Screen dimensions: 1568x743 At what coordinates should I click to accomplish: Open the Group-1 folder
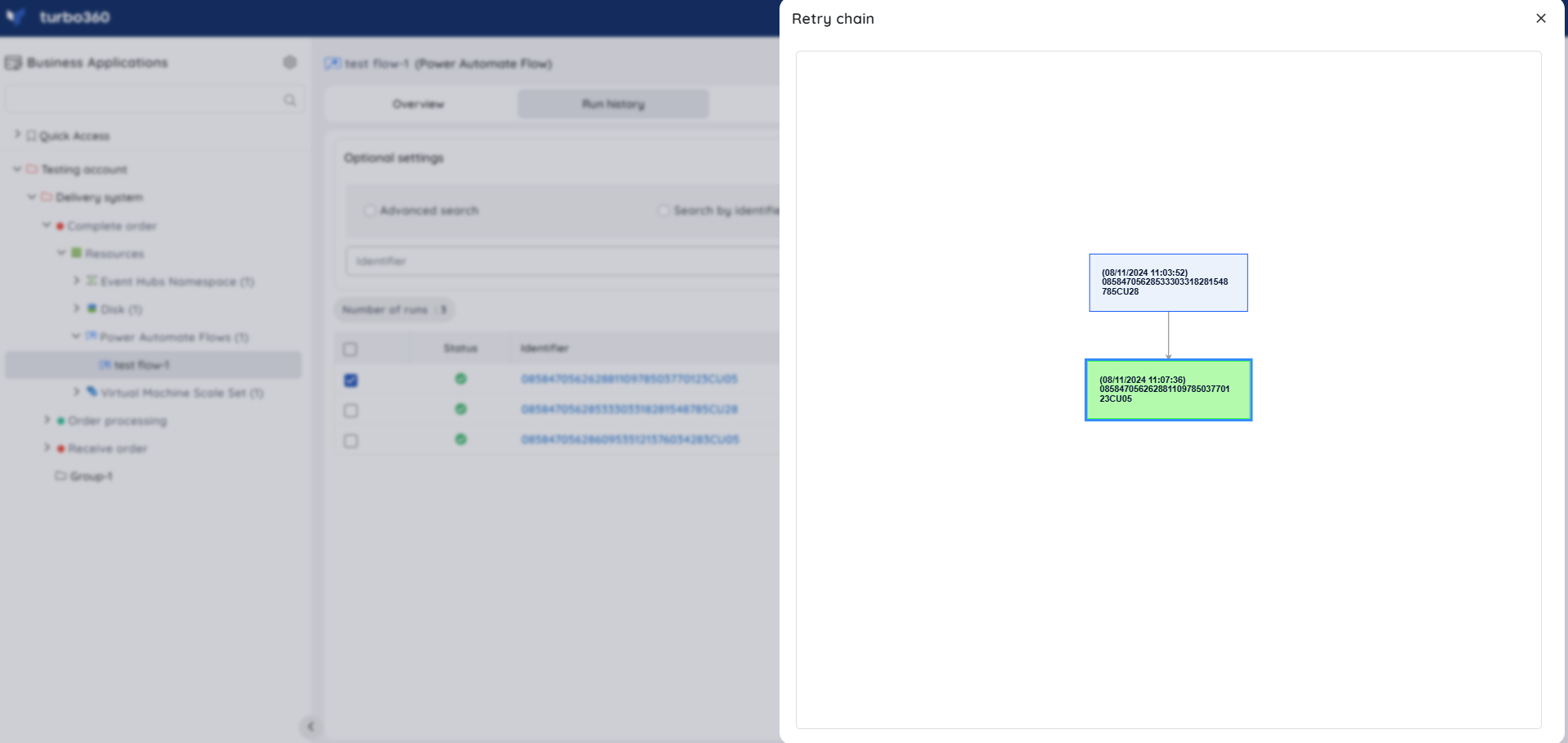91,476
